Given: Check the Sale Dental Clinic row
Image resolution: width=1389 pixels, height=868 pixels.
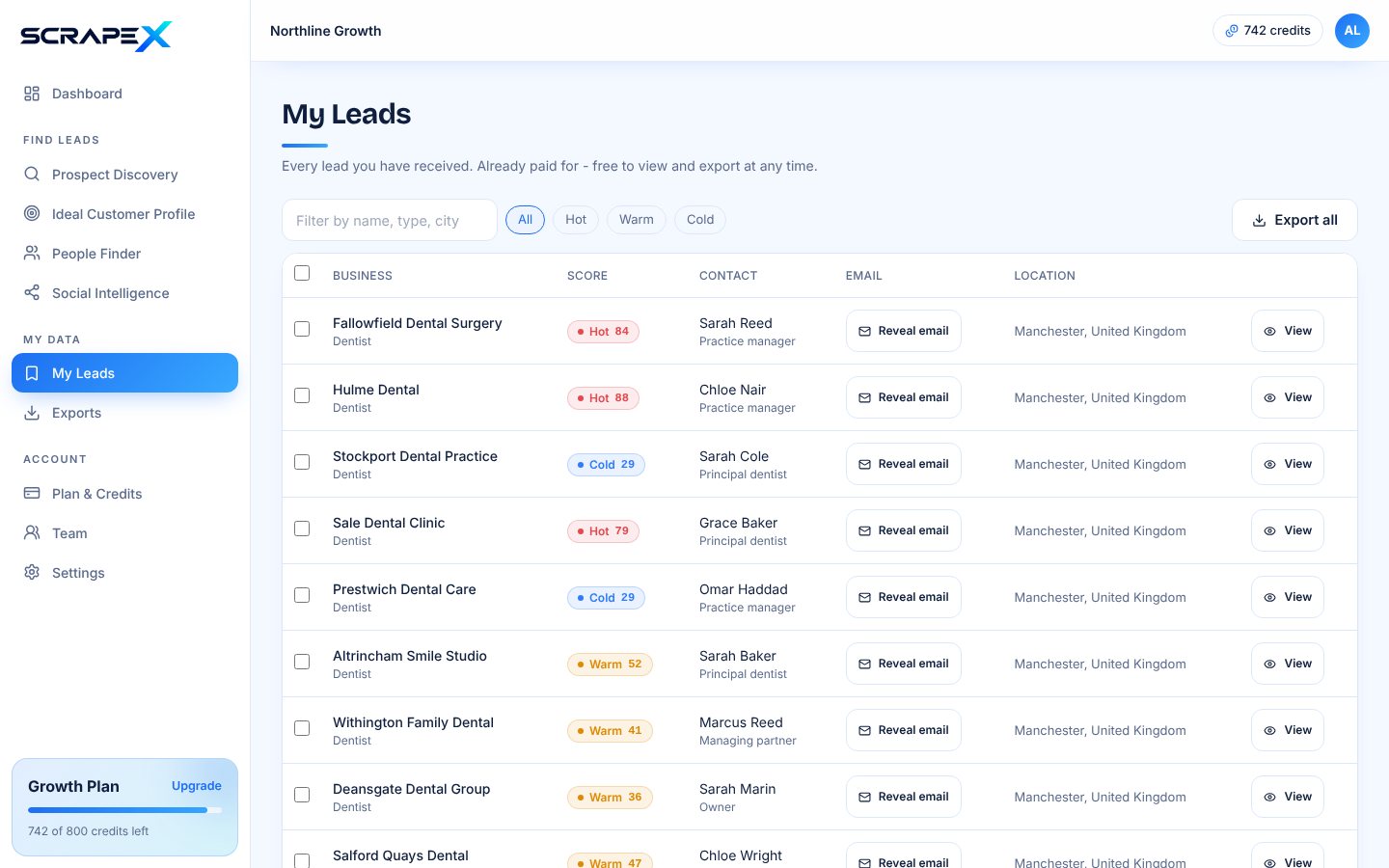Looking at the screenshot, I should (302, 529).
